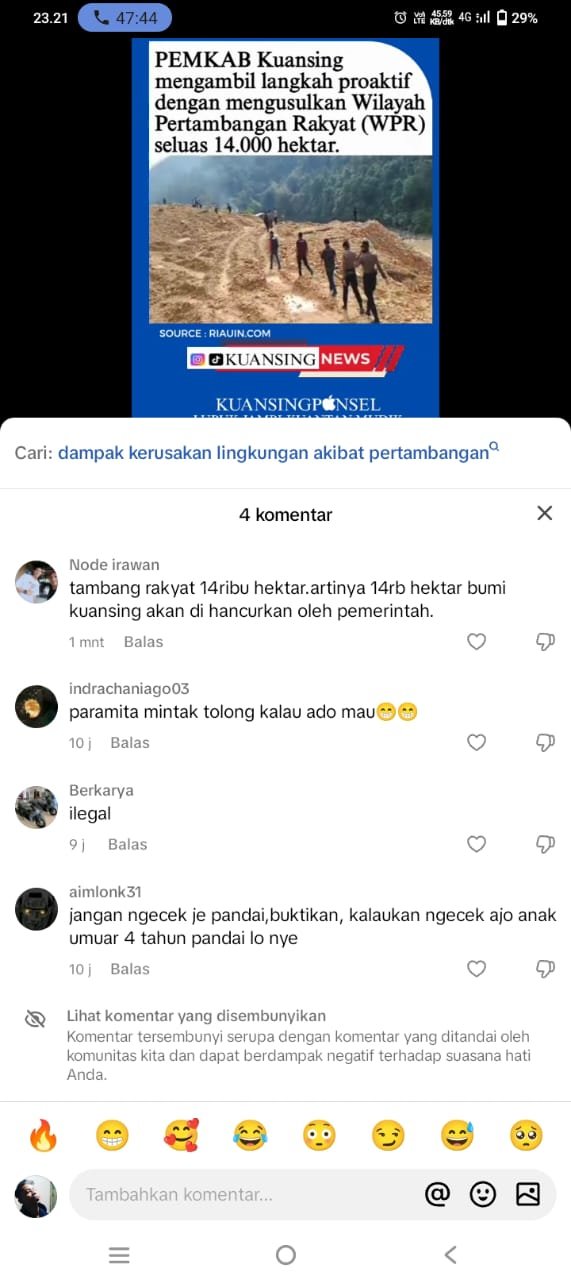571x1280 pixels.
Task: Open recent apps from navigation bar
Action: click(x=119, y=1255)
